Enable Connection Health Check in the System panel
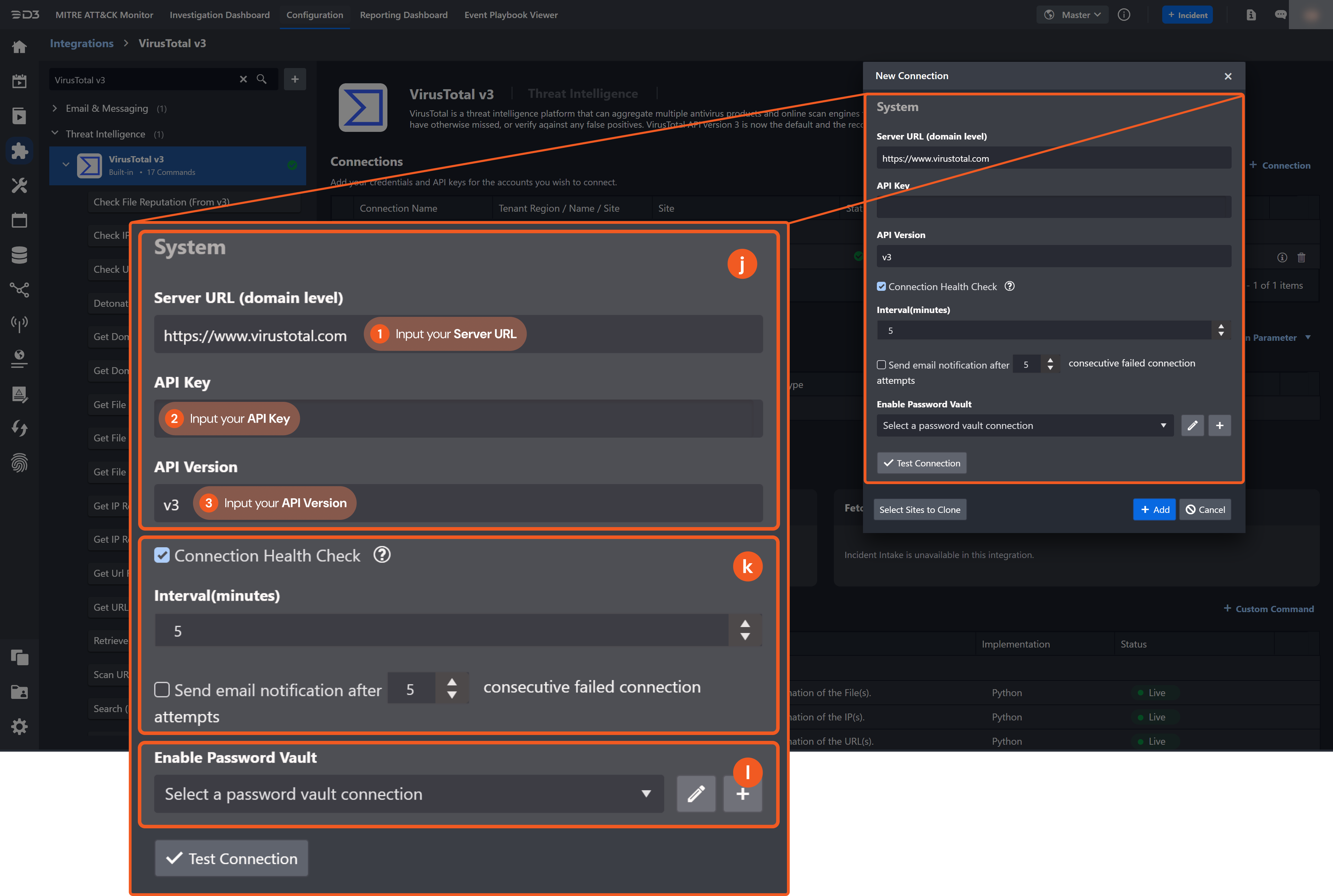The image size is (1333, 896). (162, 555)
